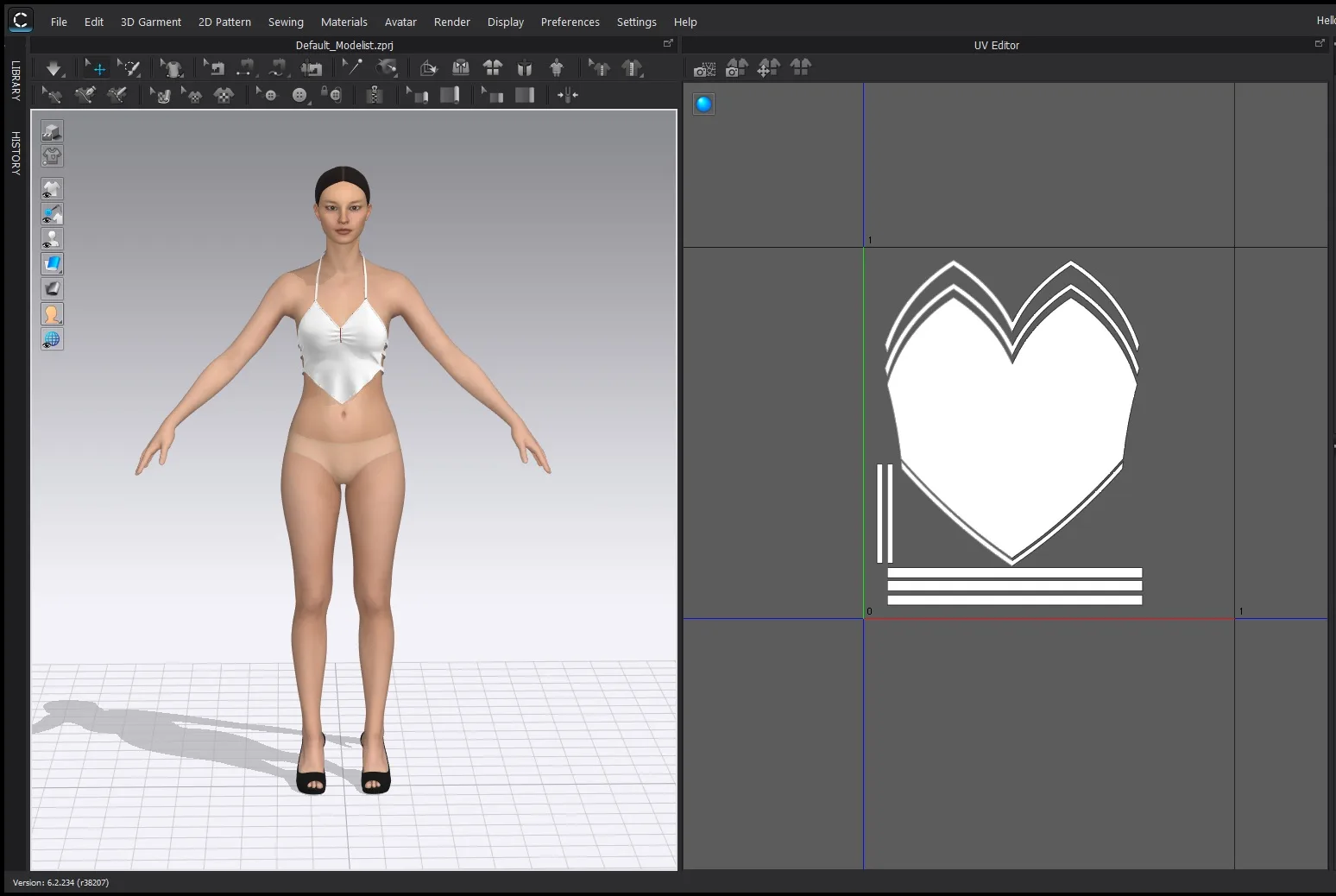Select the Zipper tool
This screenshot has width=1336, height=896.
pos(374,95)
